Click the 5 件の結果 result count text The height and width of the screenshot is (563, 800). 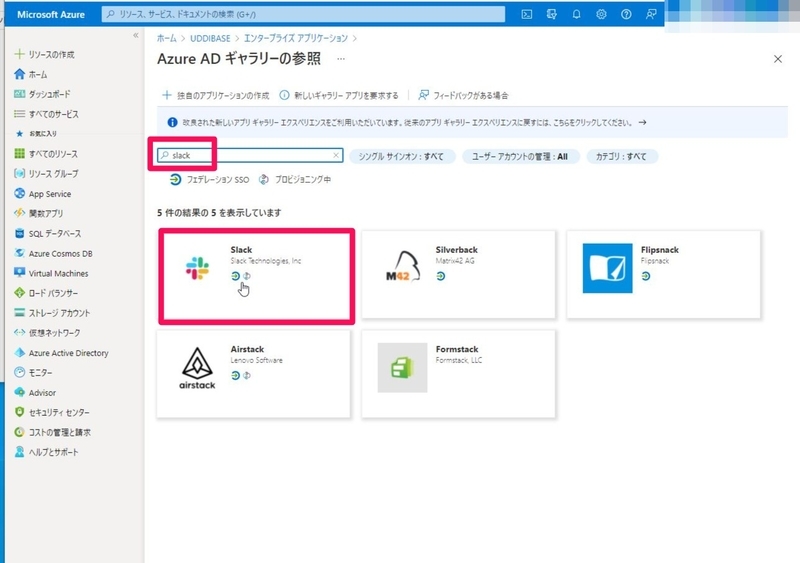pyautogui.click(x=219, y=213)
